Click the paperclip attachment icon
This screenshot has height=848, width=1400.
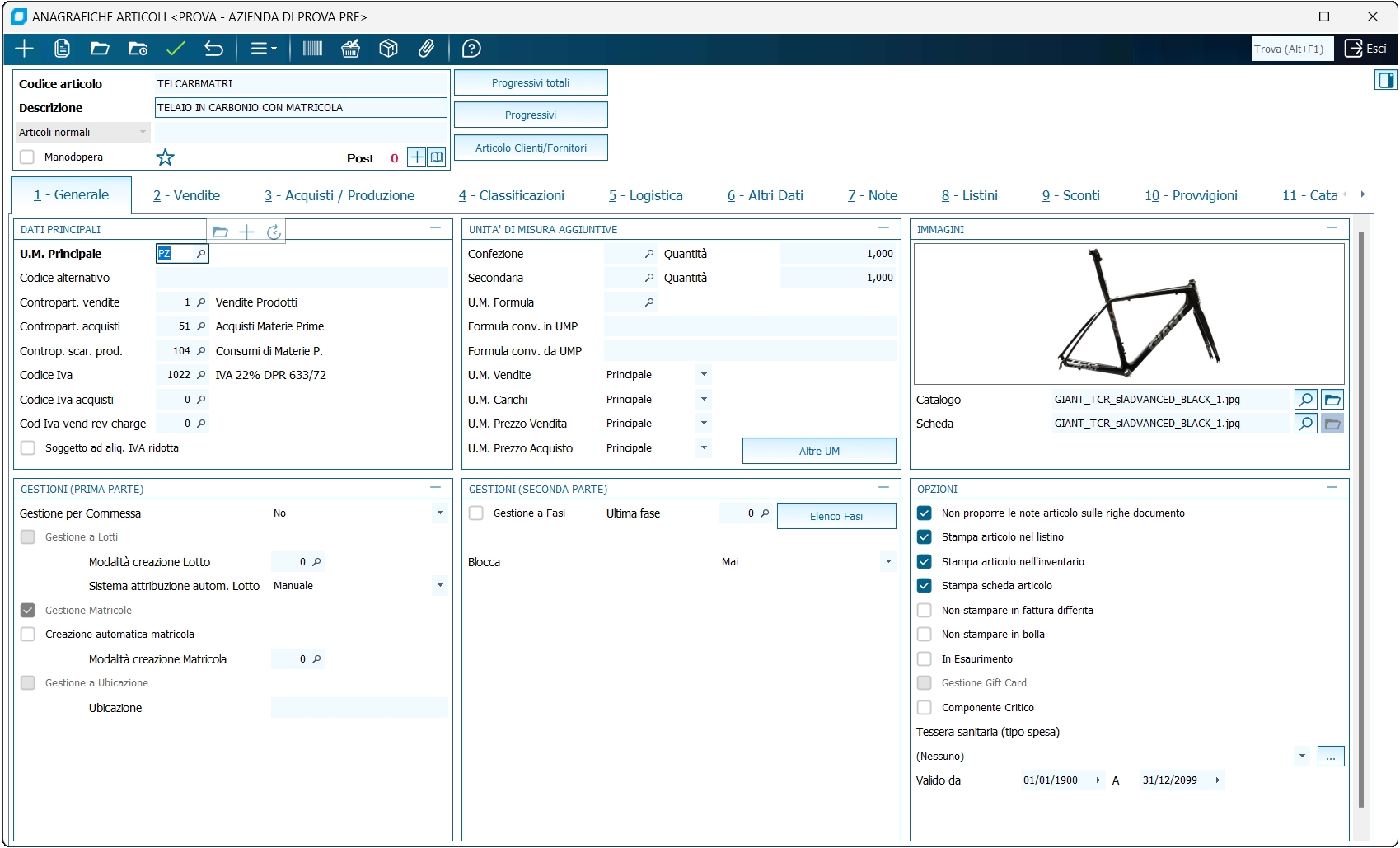(426, 49)
